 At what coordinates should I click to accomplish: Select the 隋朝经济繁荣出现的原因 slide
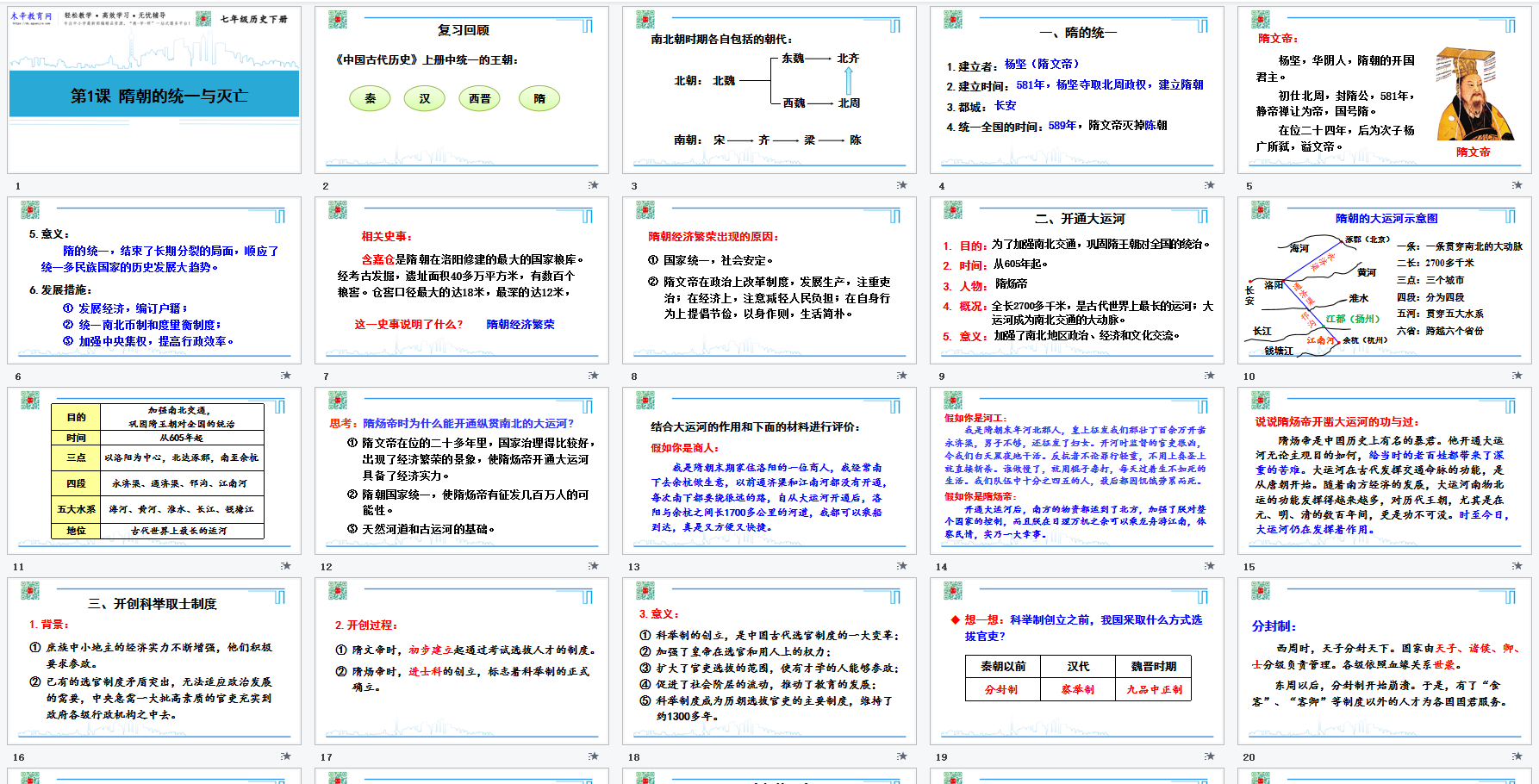pos(769,281)
